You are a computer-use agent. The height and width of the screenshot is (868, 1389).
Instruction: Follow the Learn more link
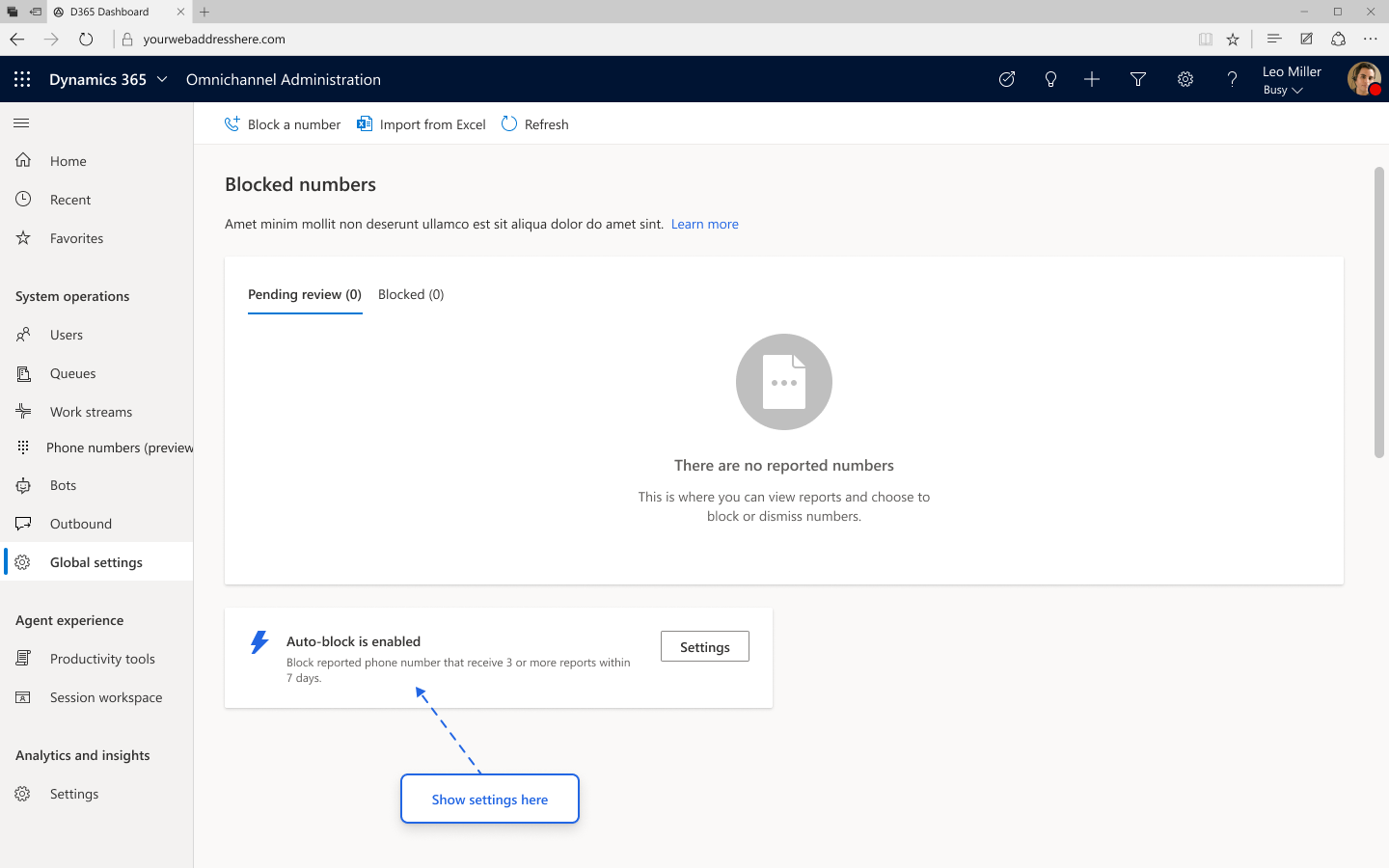pyautogui.click(x=705, y=224)
